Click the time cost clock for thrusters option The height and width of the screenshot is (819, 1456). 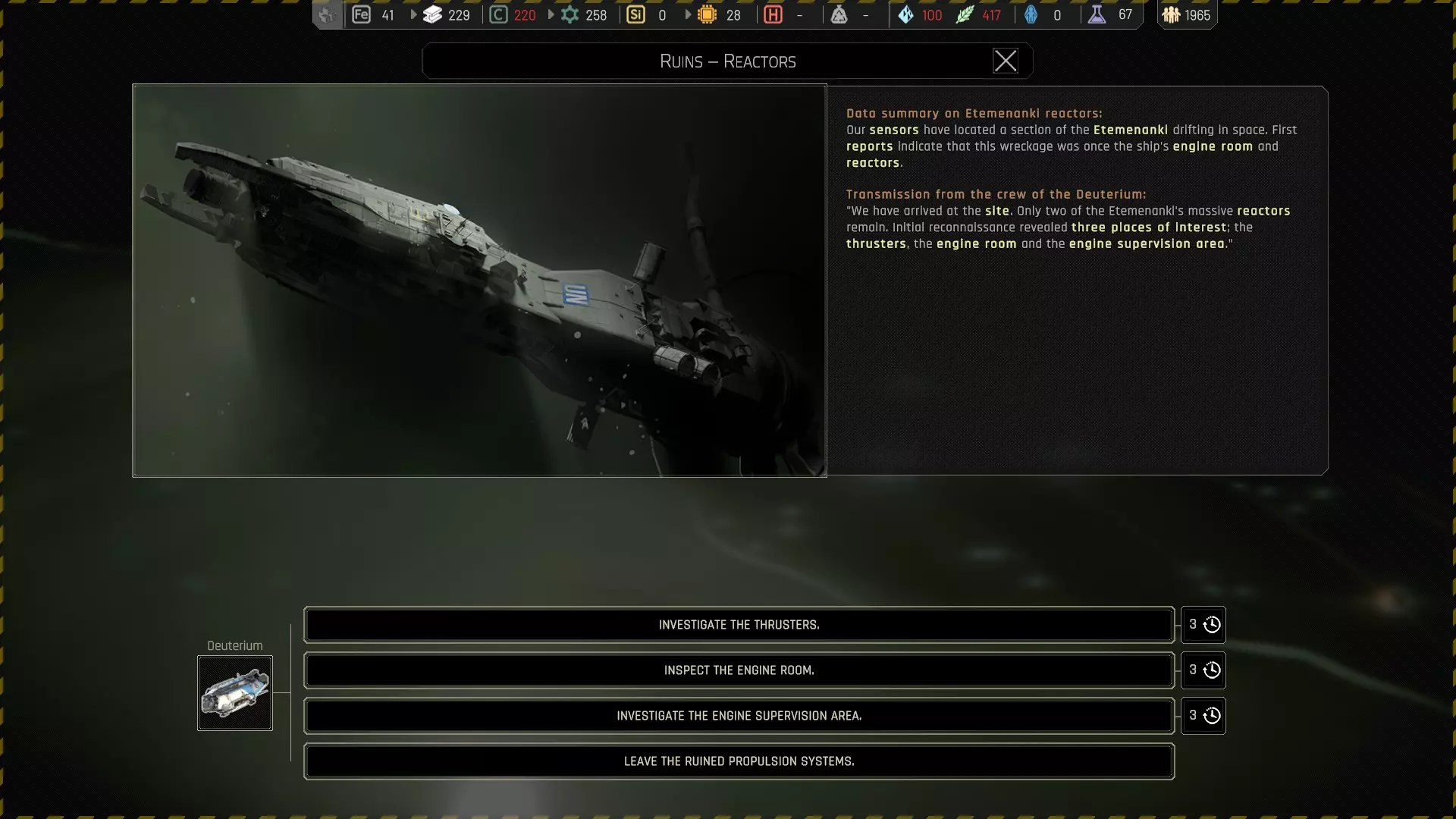click(1211, 625)
